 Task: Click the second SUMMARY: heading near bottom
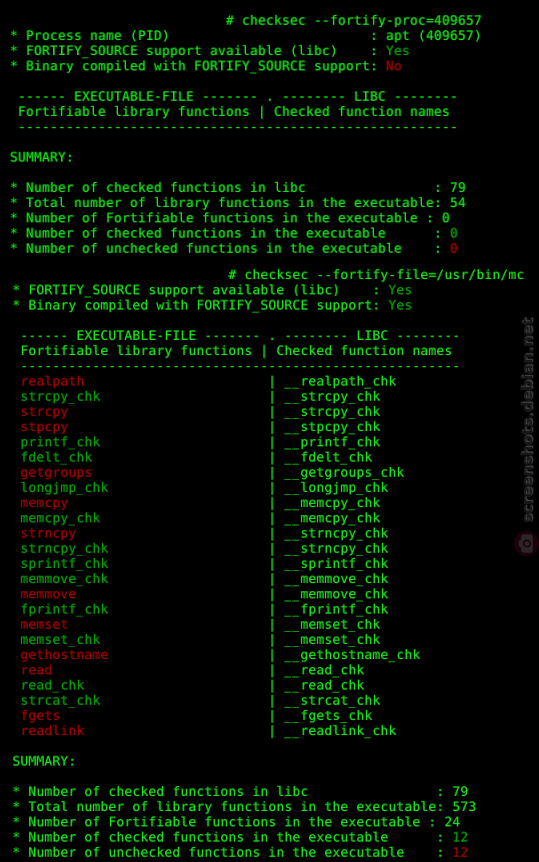pyautogui.click(x=44, y=761)
